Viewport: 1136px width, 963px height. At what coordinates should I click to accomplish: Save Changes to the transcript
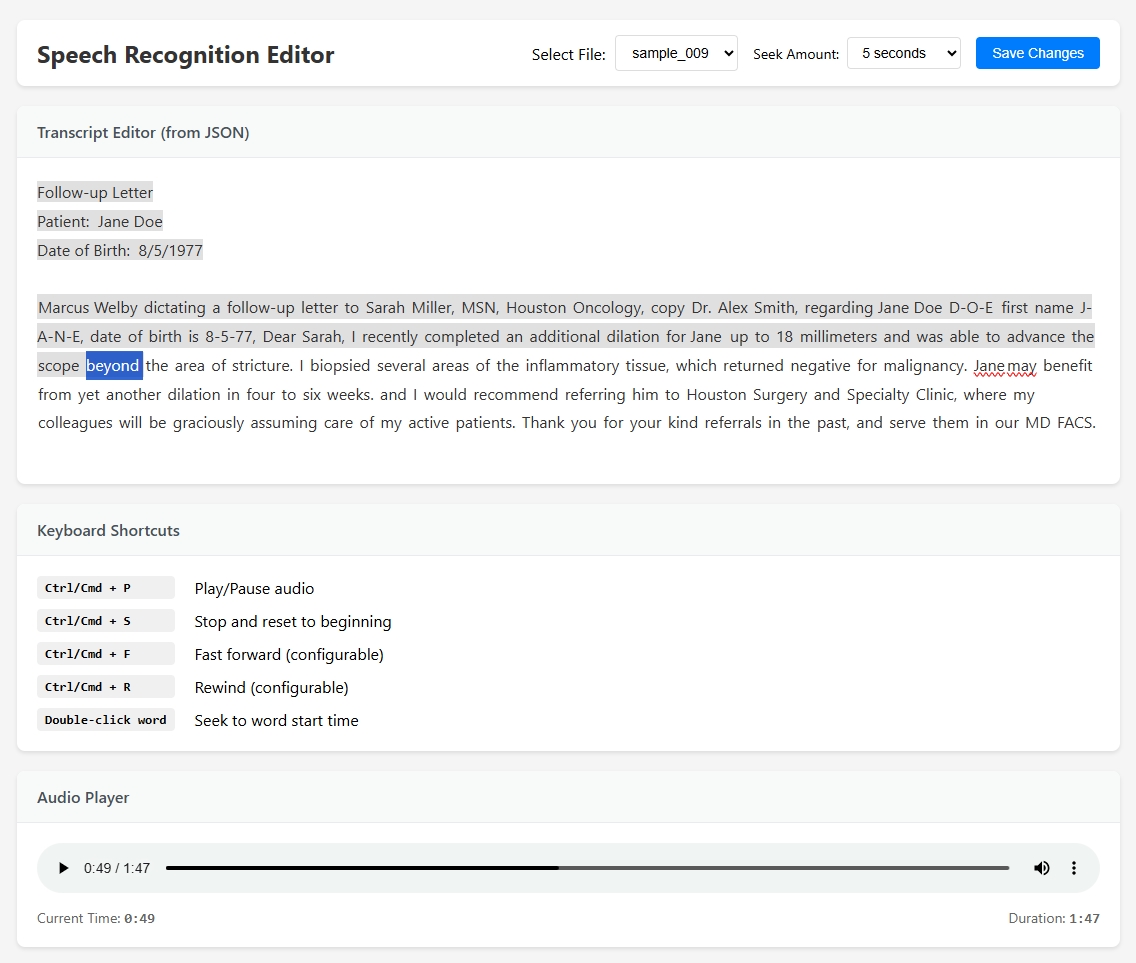tap(1037, 53)
